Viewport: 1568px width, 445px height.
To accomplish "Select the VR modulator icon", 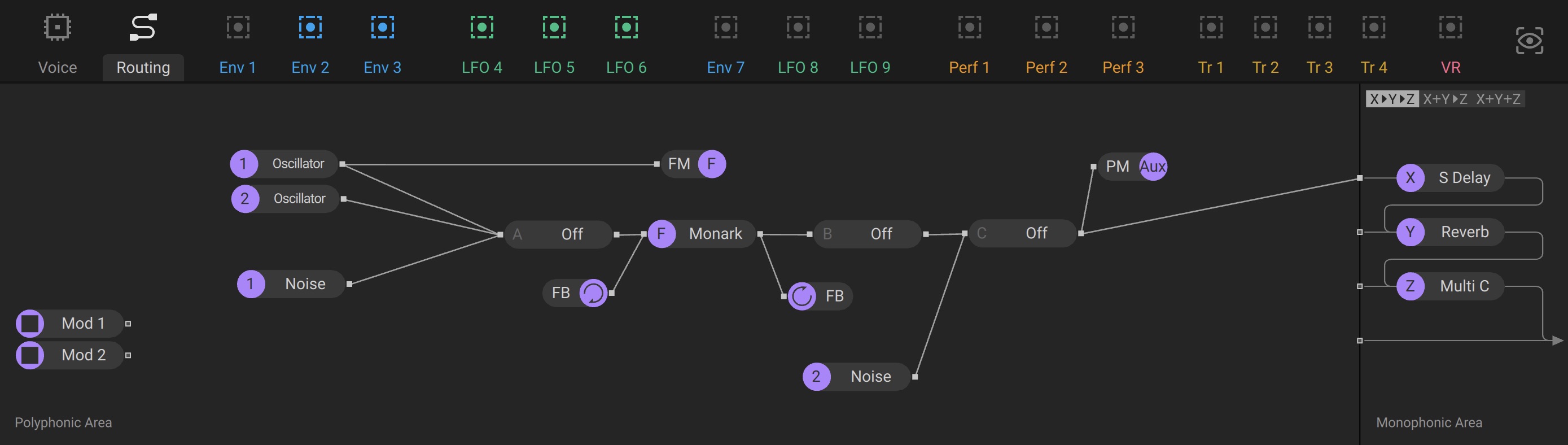I will pyautogui.click(x=1451, y=28).
